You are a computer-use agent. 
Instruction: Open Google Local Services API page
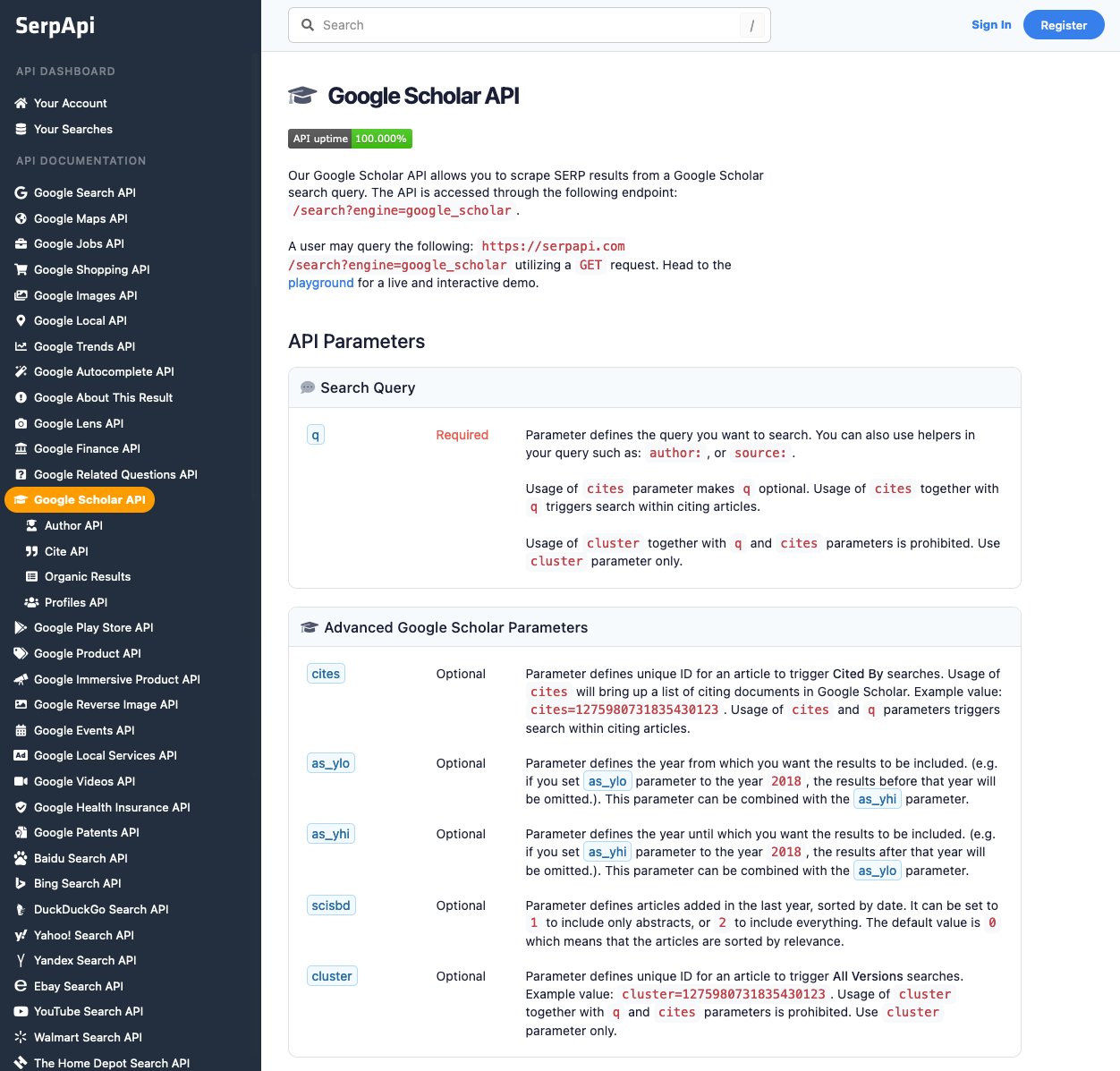click(x=106, y=755)
